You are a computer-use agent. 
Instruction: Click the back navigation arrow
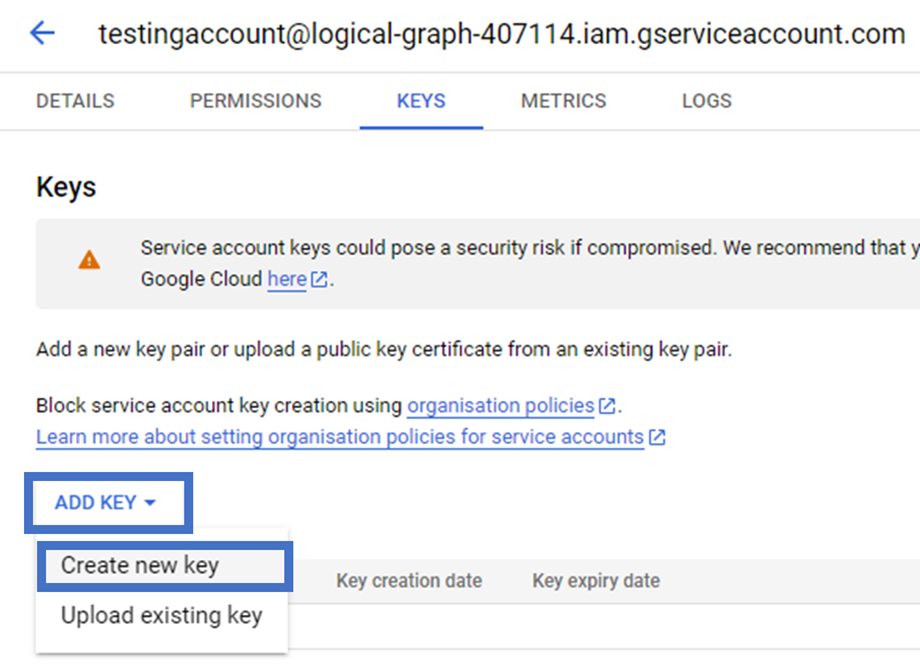click(x=40, y=34)
